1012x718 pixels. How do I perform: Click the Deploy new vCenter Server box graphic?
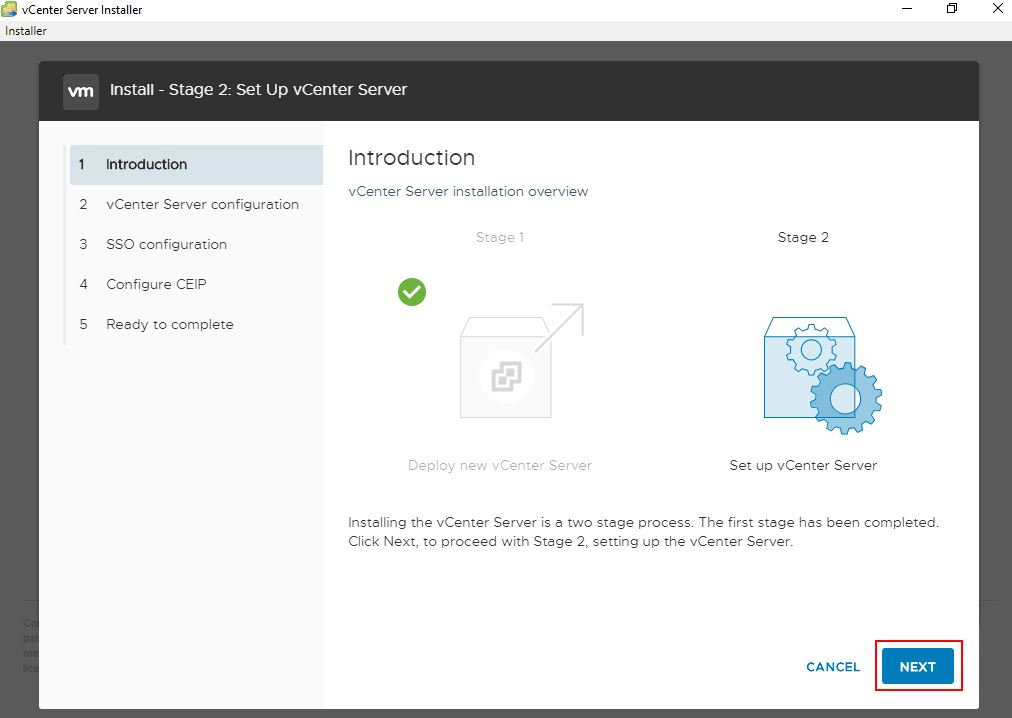click(521, 360)
